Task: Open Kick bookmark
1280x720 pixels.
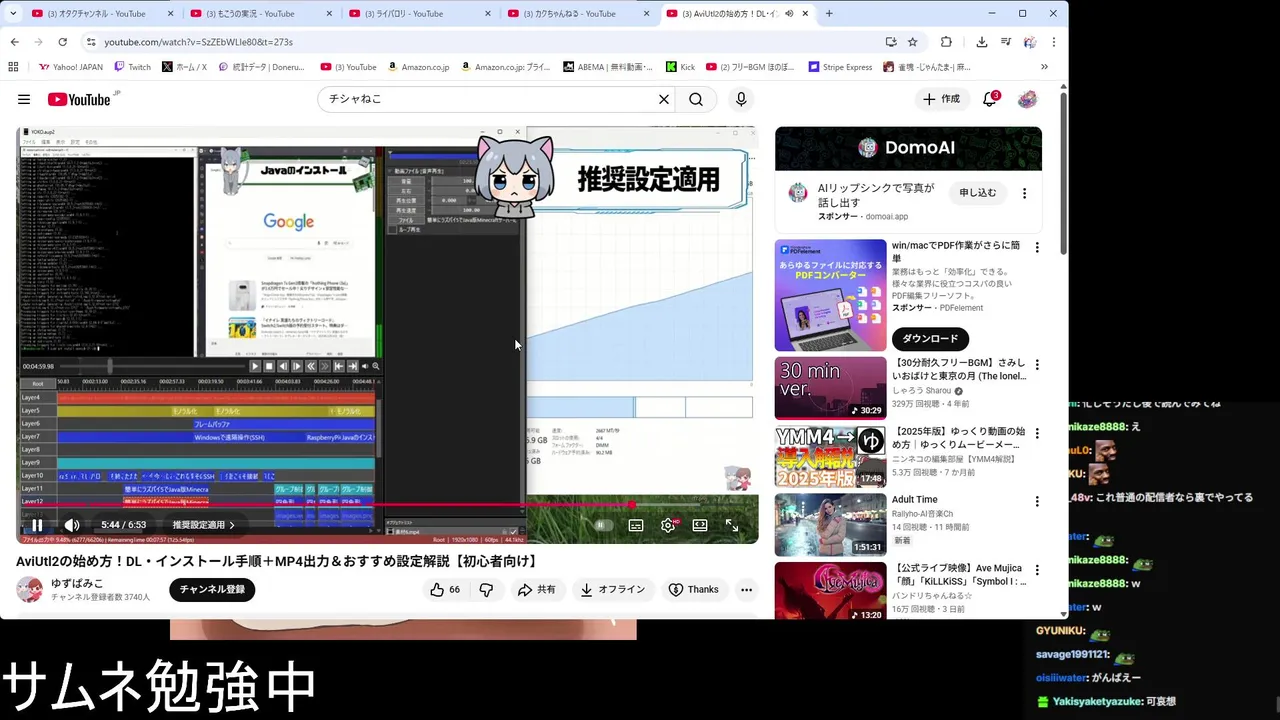Action: 678,67
